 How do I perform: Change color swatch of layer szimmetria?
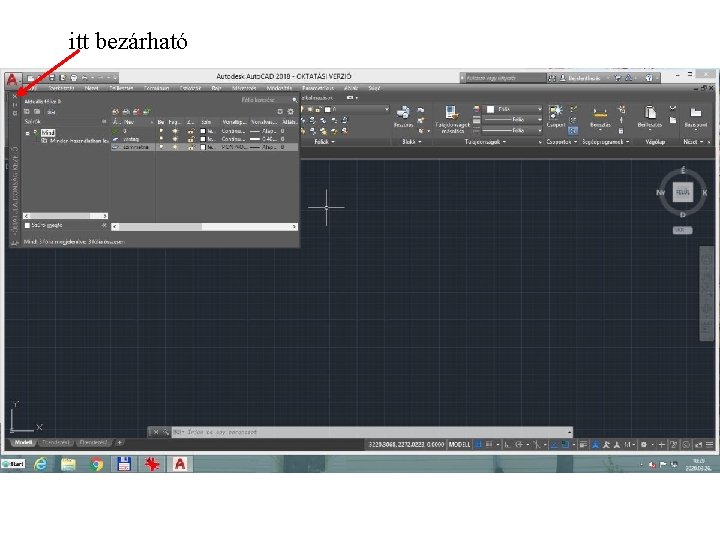point(203,147)
